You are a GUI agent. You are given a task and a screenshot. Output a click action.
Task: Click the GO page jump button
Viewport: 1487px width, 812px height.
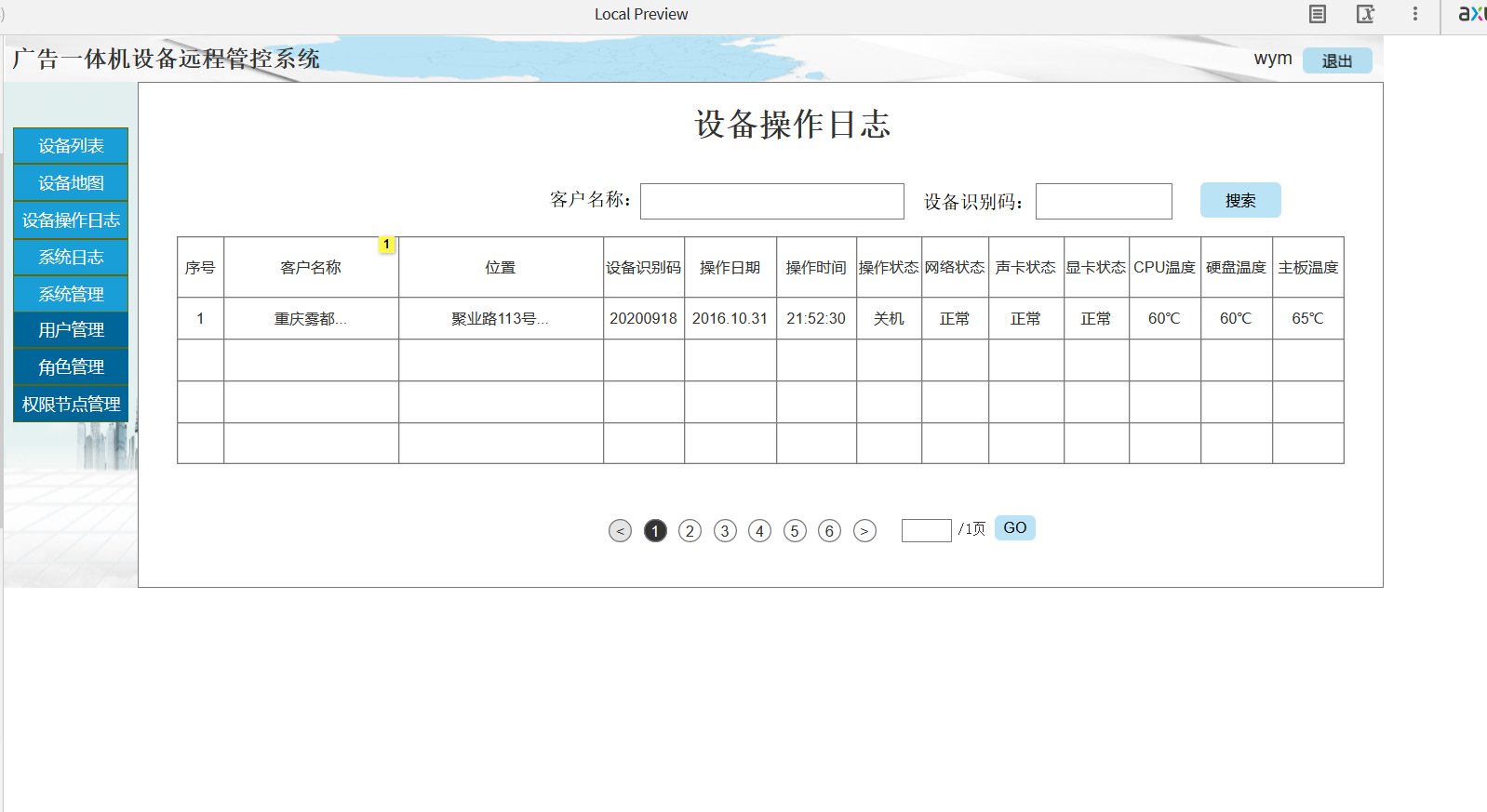click(x=1014, y=527)
